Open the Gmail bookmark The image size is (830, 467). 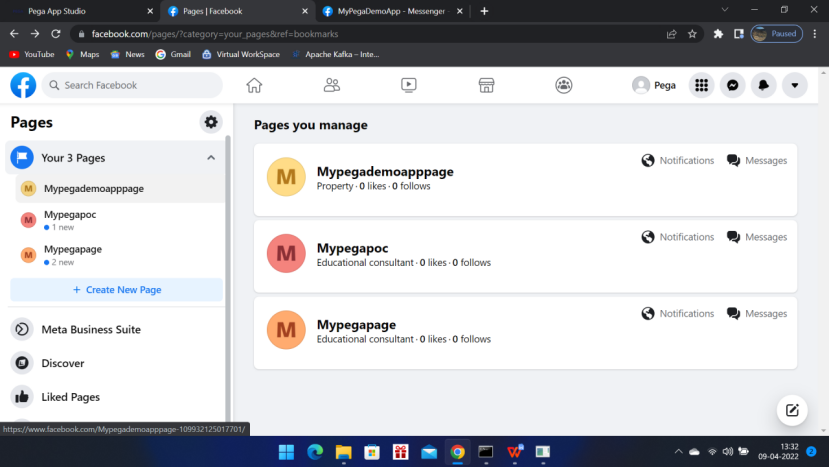click(173, 55)
